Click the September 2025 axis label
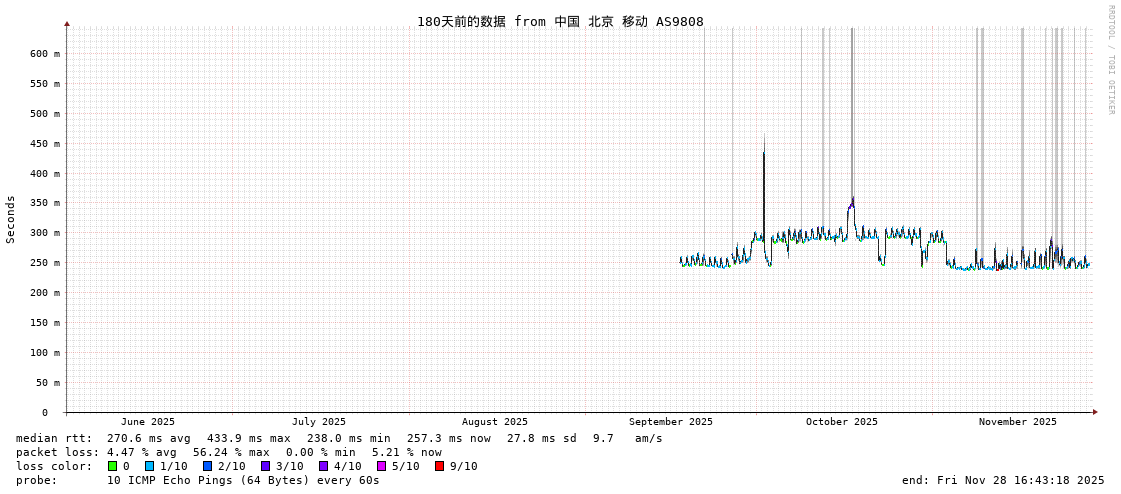Image resolution: width=1121 pixels, height=494 pixels. point(670,422)
